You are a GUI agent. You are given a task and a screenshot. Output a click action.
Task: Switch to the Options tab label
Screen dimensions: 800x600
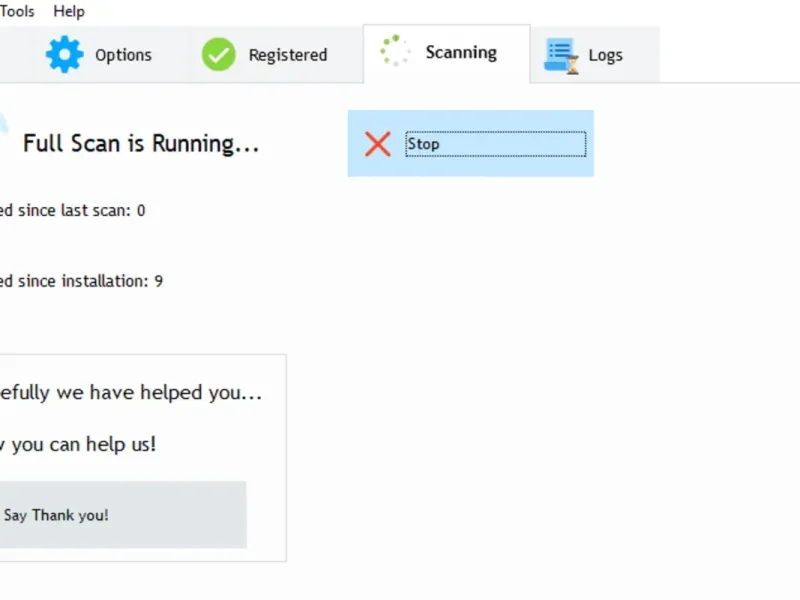tap(123, 55)
